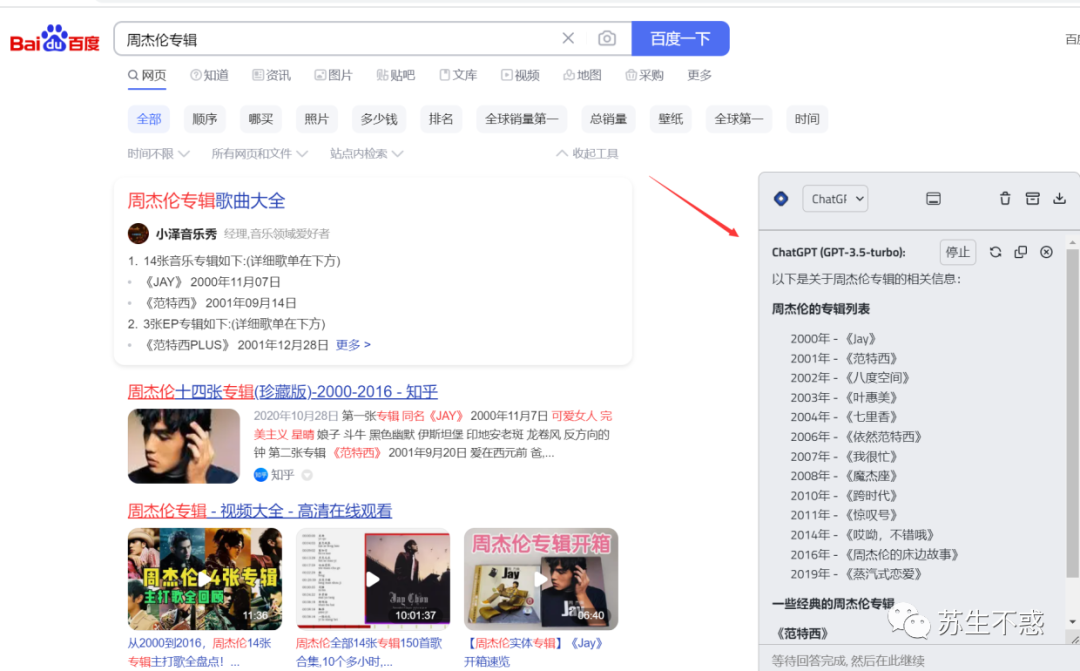Viewport: 1080px width, 671px height.
Task: Click the panel layout icon
Action: click(x=933, y=198)
